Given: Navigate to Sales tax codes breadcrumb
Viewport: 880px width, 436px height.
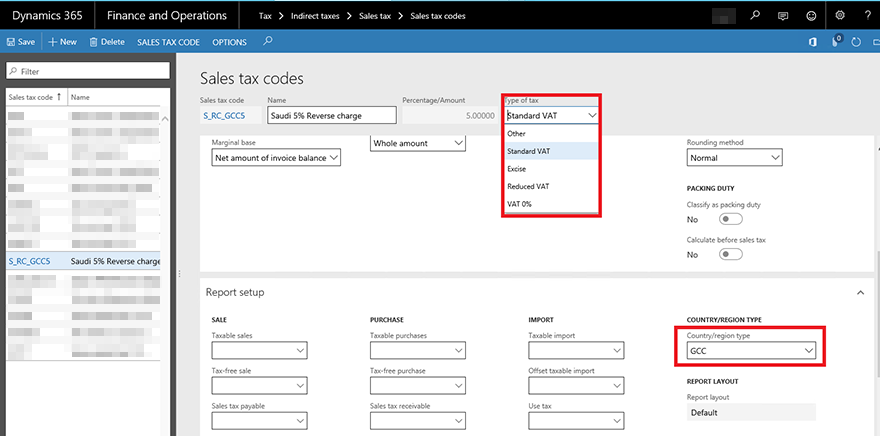Looking at the screenshot, I should tap(438, 16).
